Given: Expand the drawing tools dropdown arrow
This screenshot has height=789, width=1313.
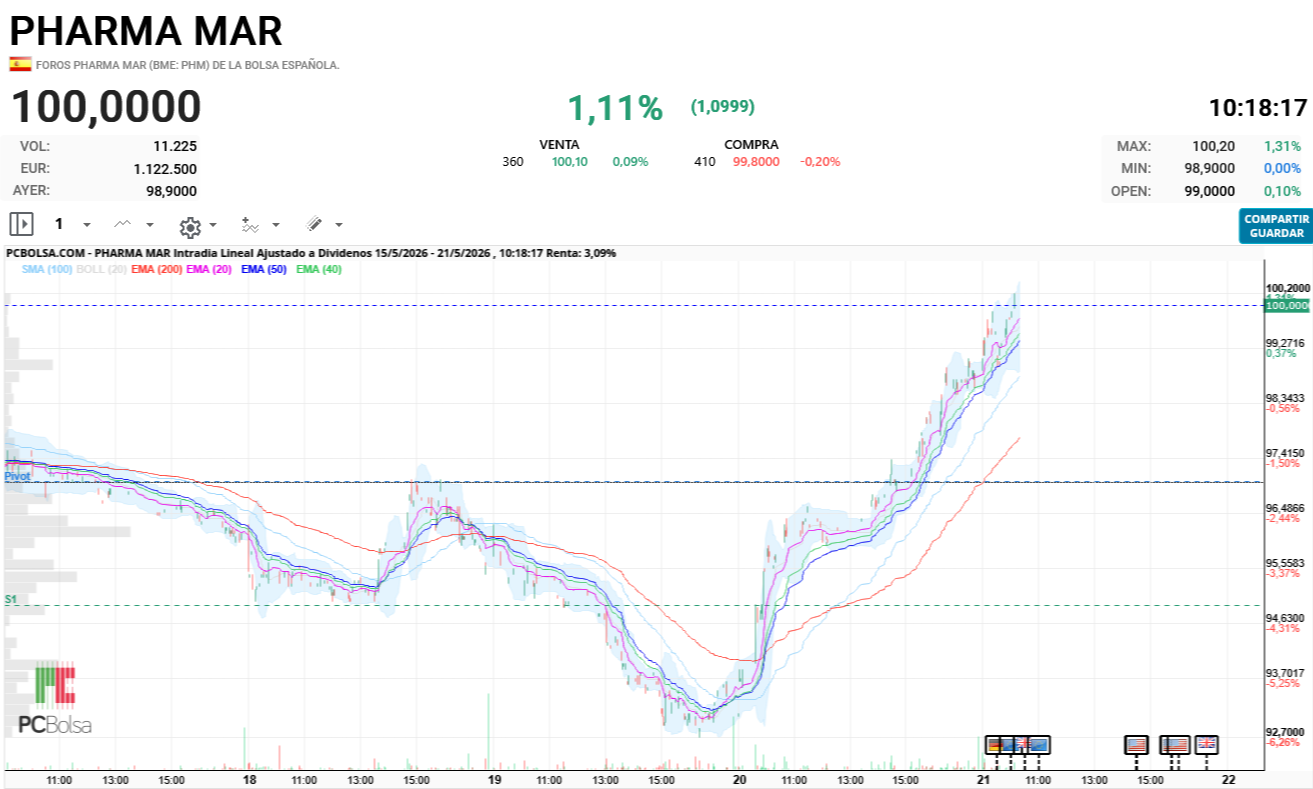Looking at the screenshot, I should [x=339, y=225].
